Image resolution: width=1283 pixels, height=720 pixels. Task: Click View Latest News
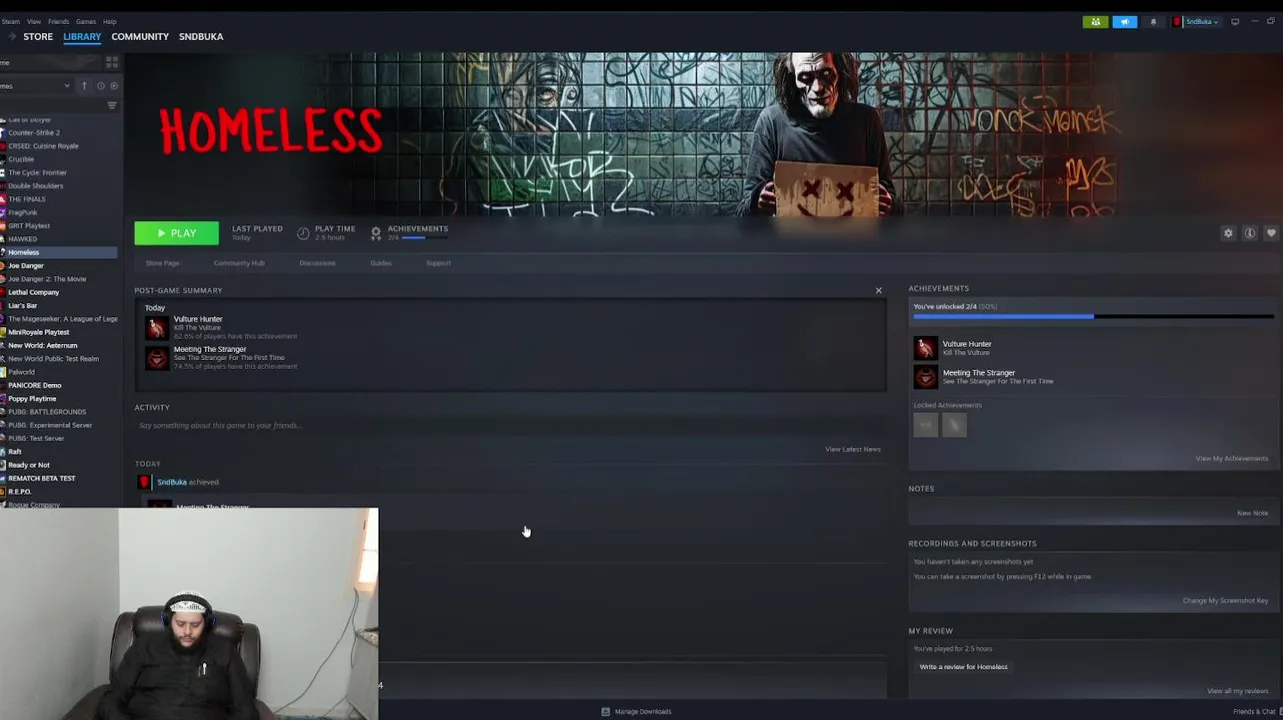point(853,449)
